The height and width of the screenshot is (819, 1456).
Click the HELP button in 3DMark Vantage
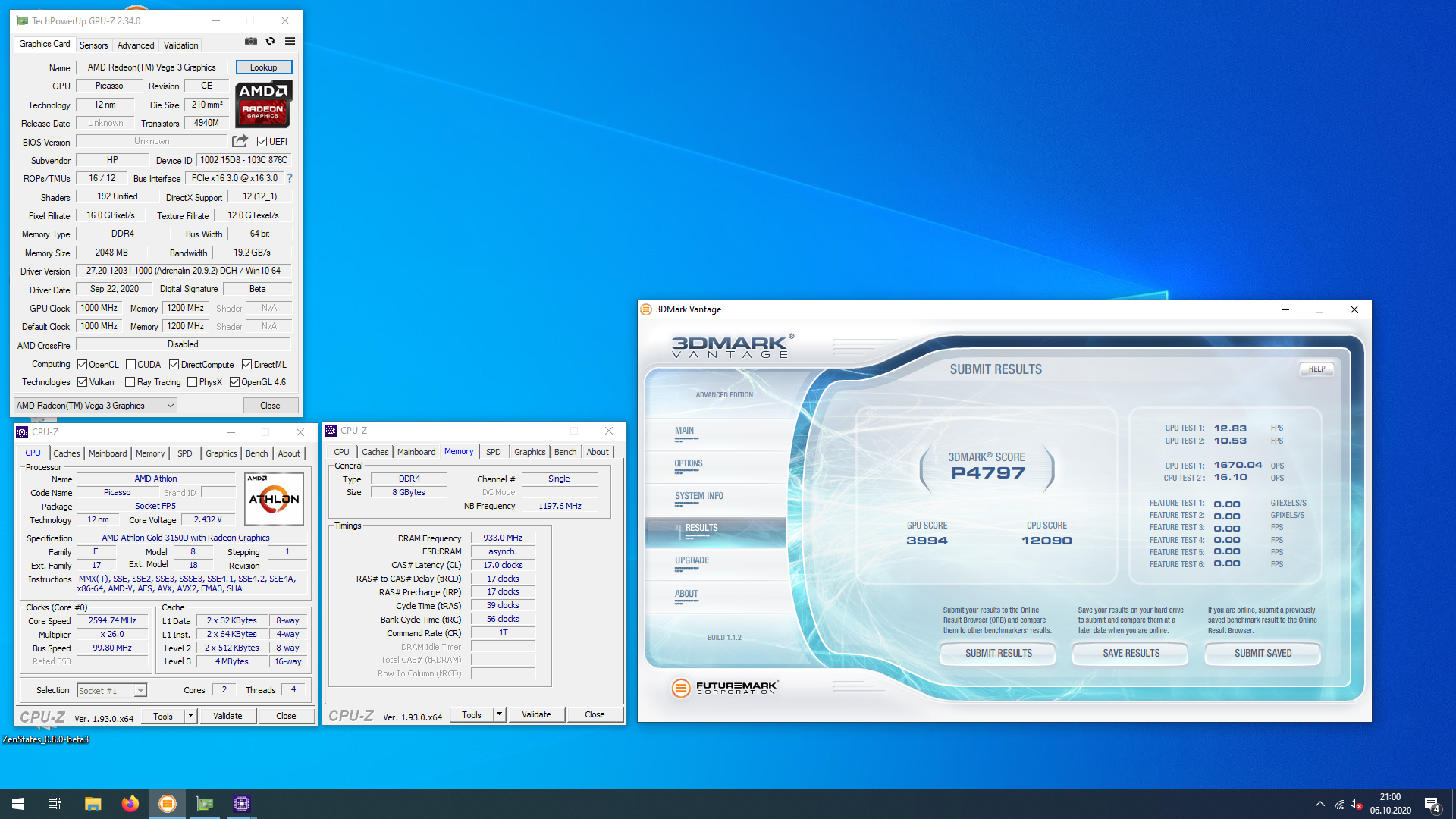coord(1316,369)
